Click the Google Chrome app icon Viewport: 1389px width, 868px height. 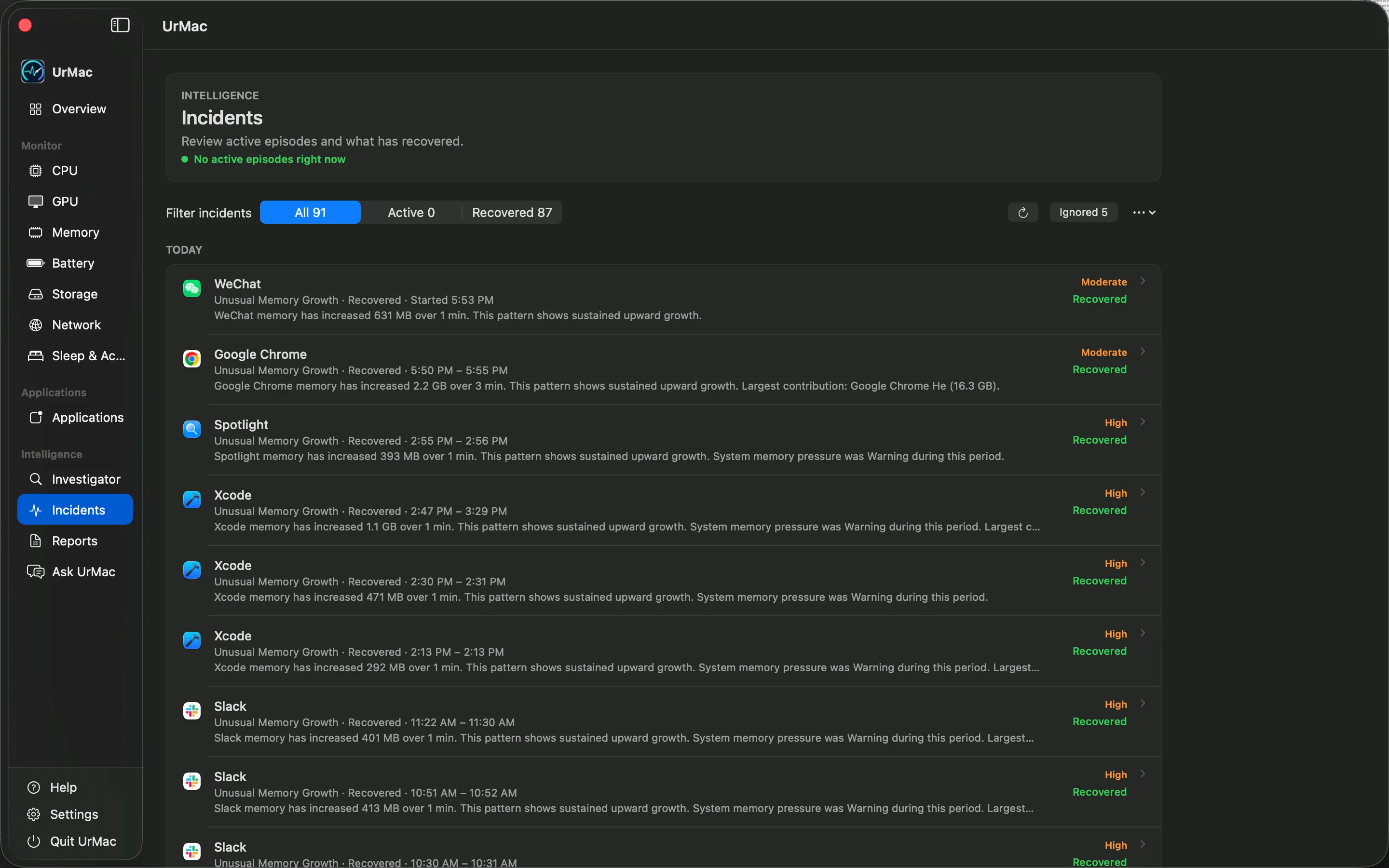pyautogui.click(x=191, y=359)
